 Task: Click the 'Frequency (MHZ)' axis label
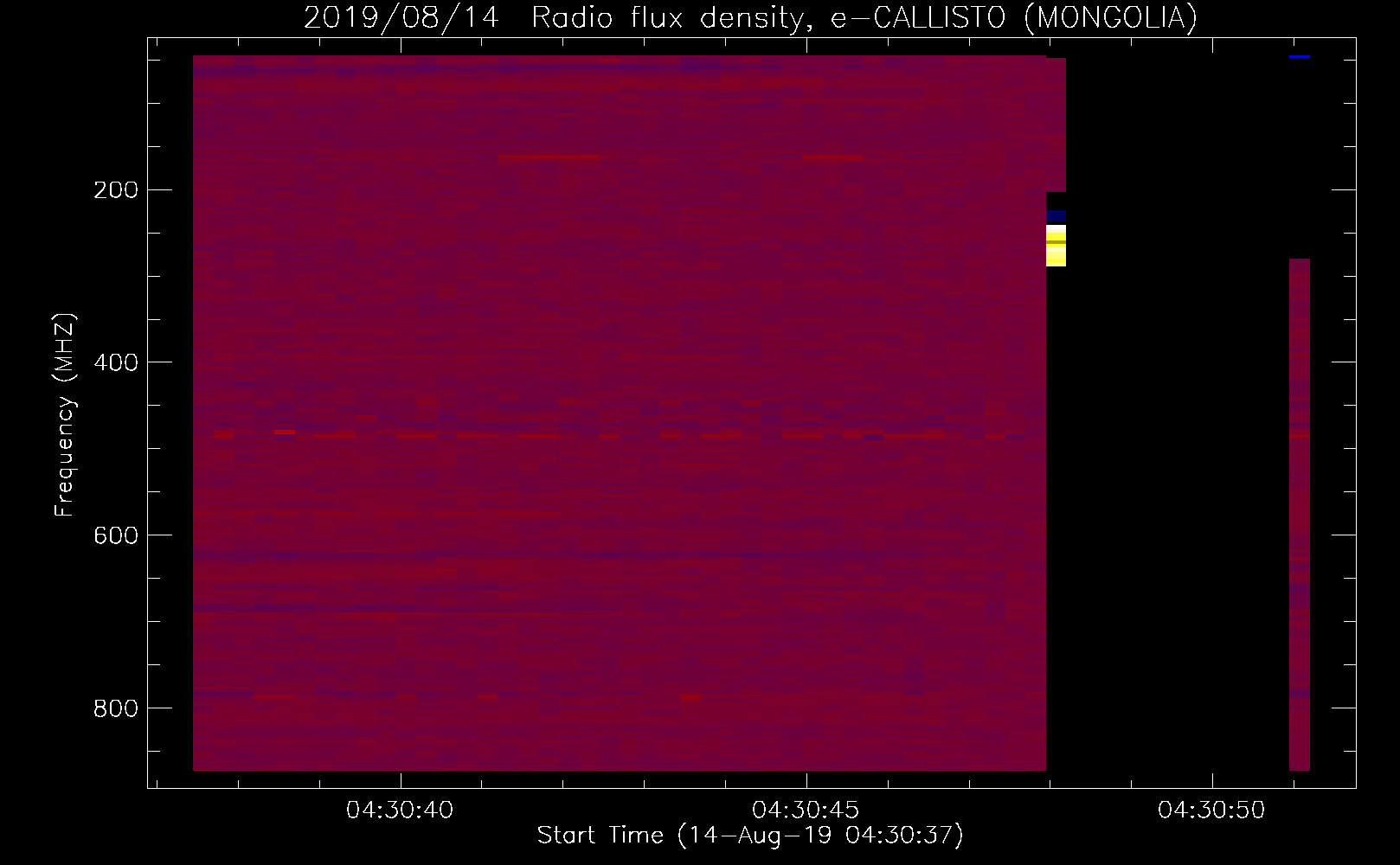65,415
